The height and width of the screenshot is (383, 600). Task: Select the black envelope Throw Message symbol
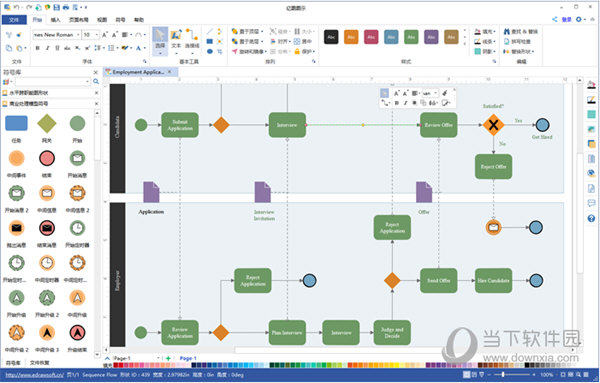tap(16, 228)
